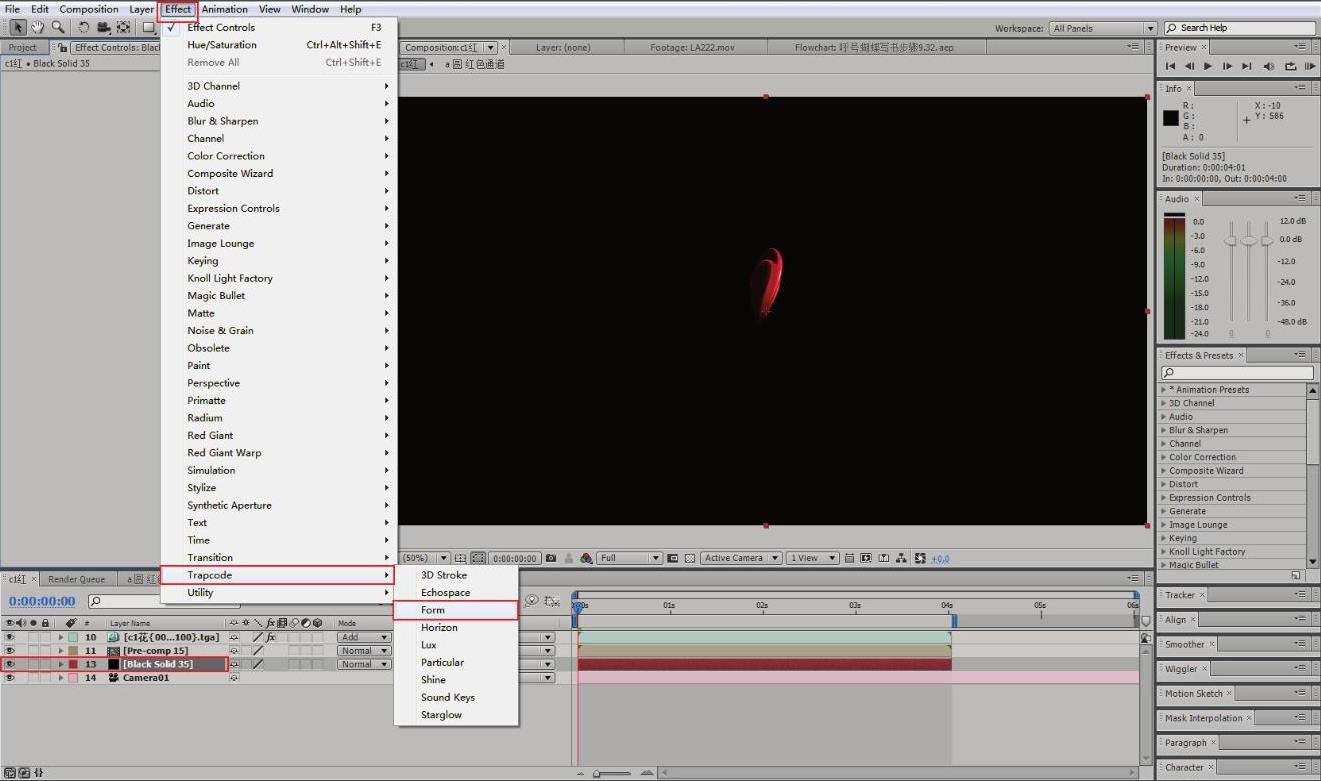Toggle solo for Pre-comp 15 layer

[34, 650]
